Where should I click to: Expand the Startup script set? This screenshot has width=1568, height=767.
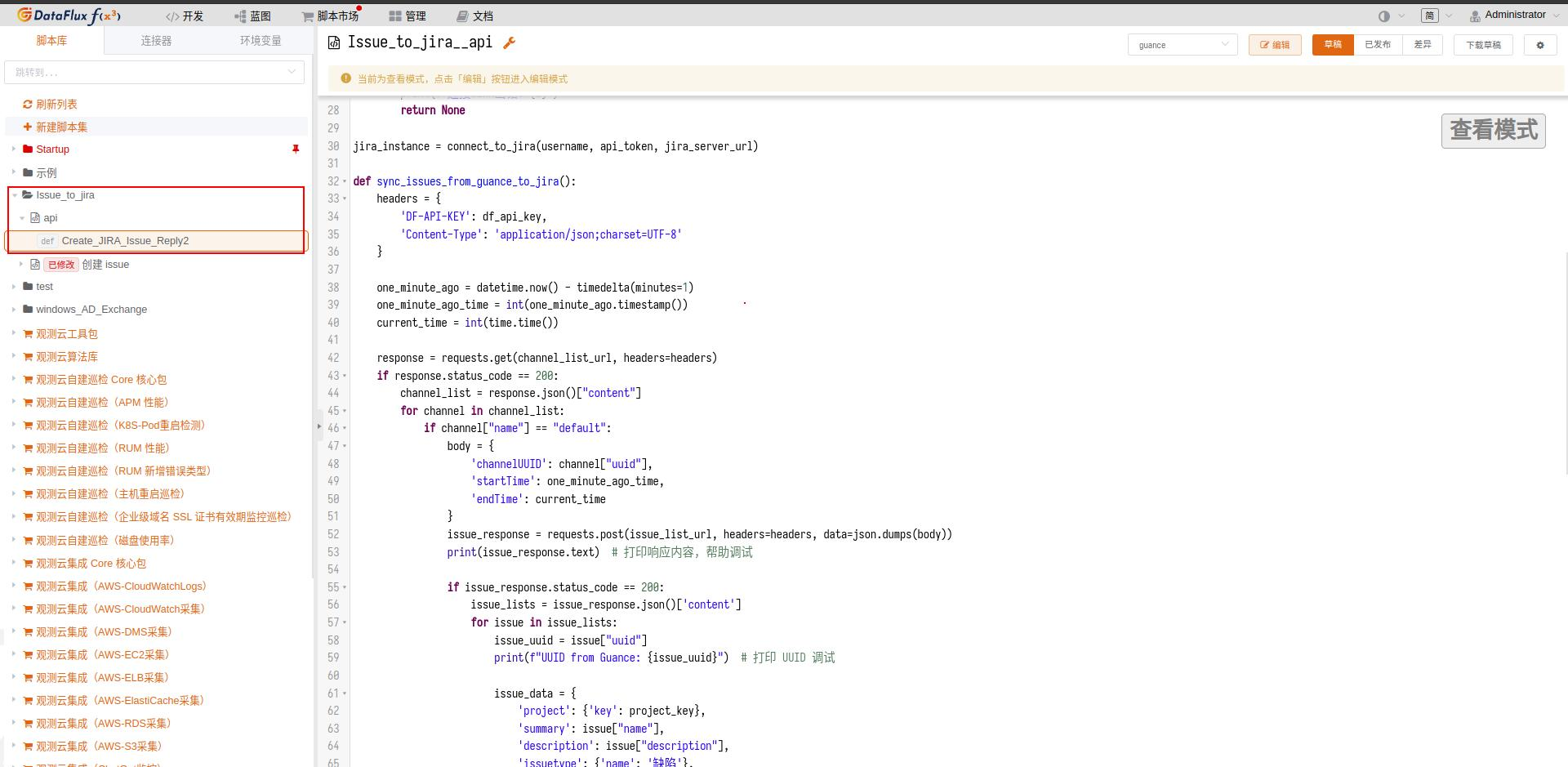point(14,149)
